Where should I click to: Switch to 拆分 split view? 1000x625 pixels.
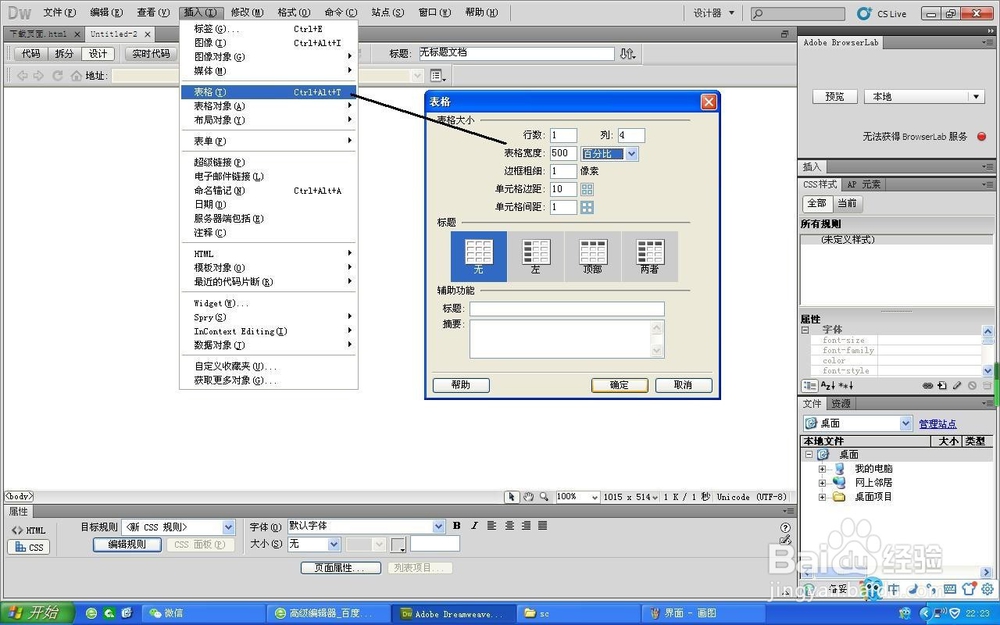[64, 54]
